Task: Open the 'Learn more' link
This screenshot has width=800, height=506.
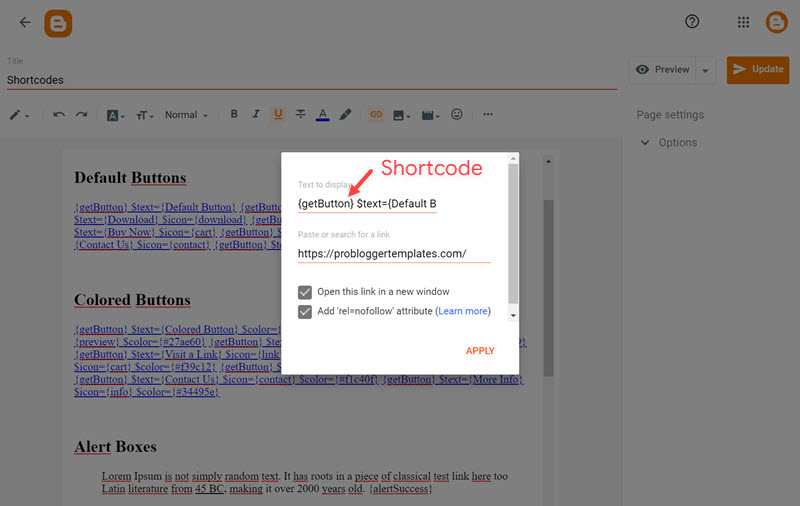Action: 463,311
